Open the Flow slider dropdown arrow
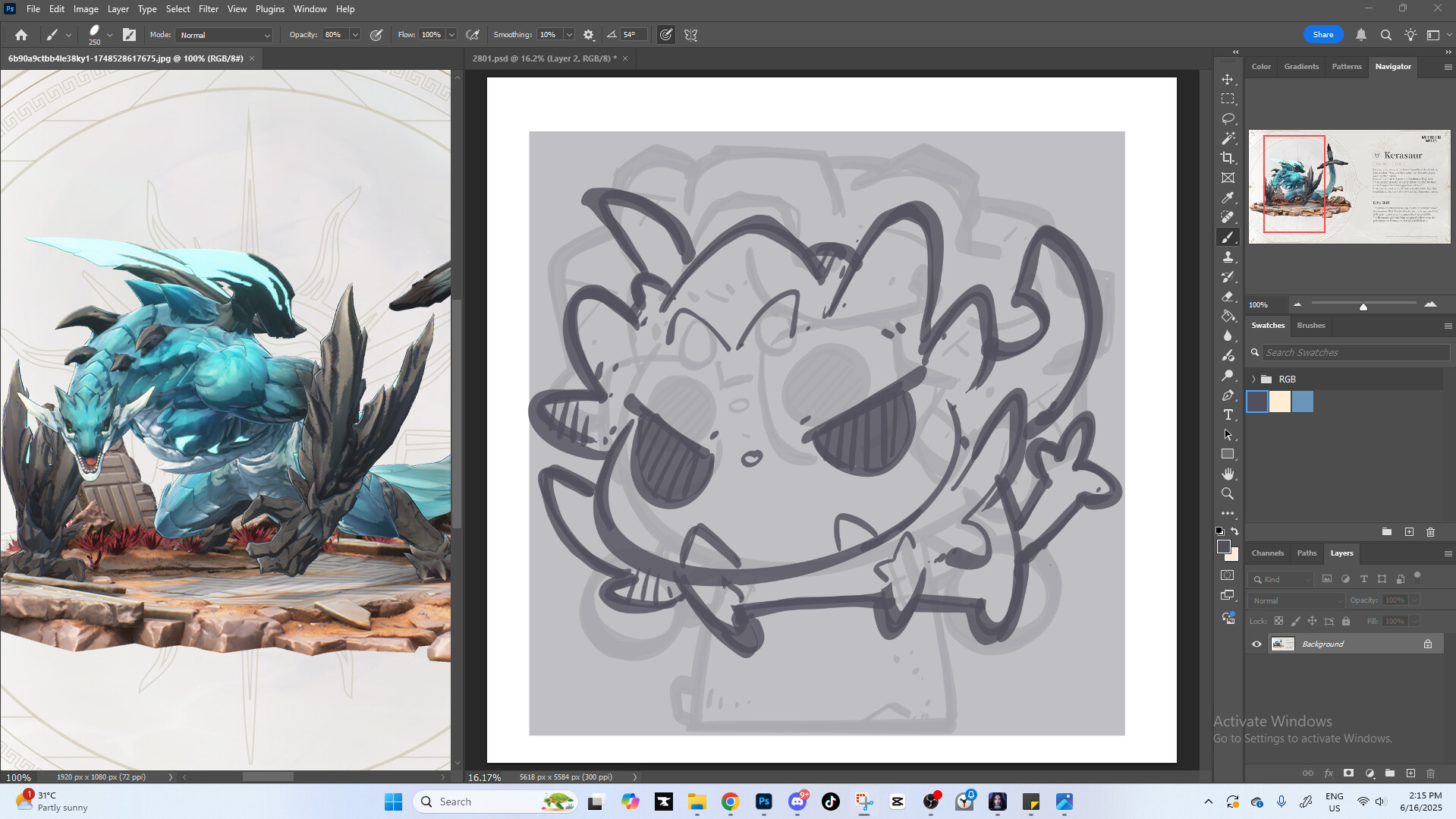Screen dimensions: 1456x819 pos(451,35)
